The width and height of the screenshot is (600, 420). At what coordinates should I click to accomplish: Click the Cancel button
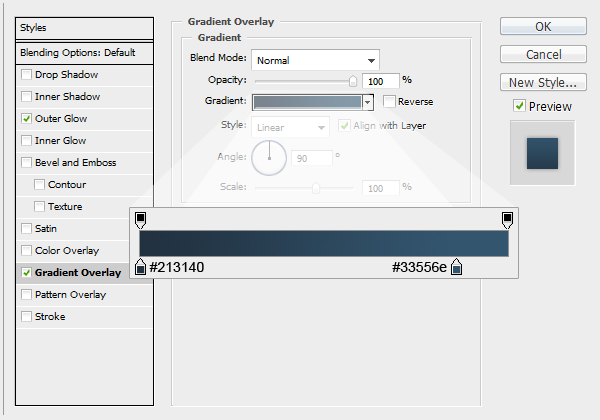click(x=543, y=54)
